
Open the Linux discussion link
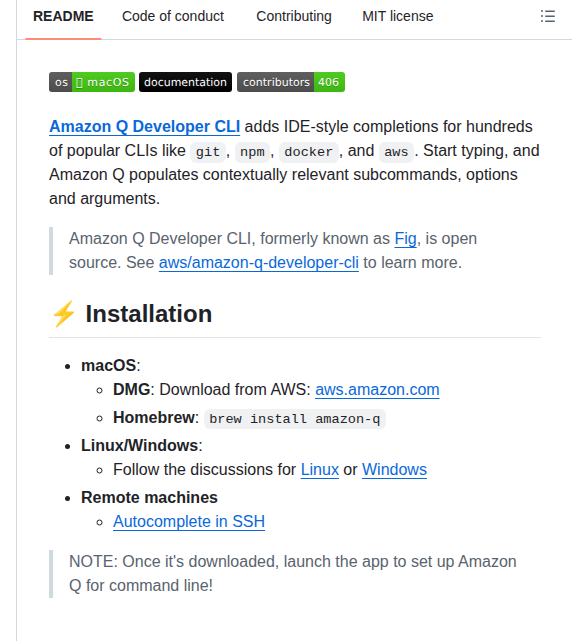320,470
